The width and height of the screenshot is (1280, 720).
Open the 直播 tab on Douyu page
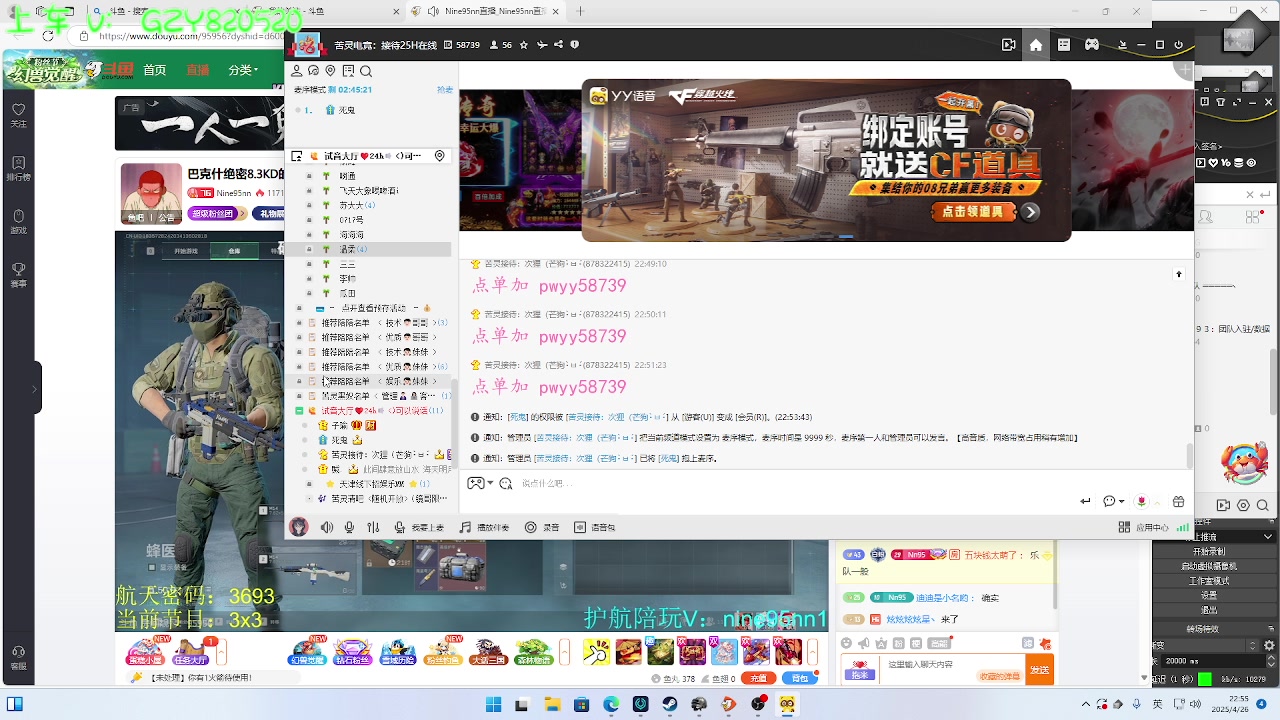tap(197, 70)
